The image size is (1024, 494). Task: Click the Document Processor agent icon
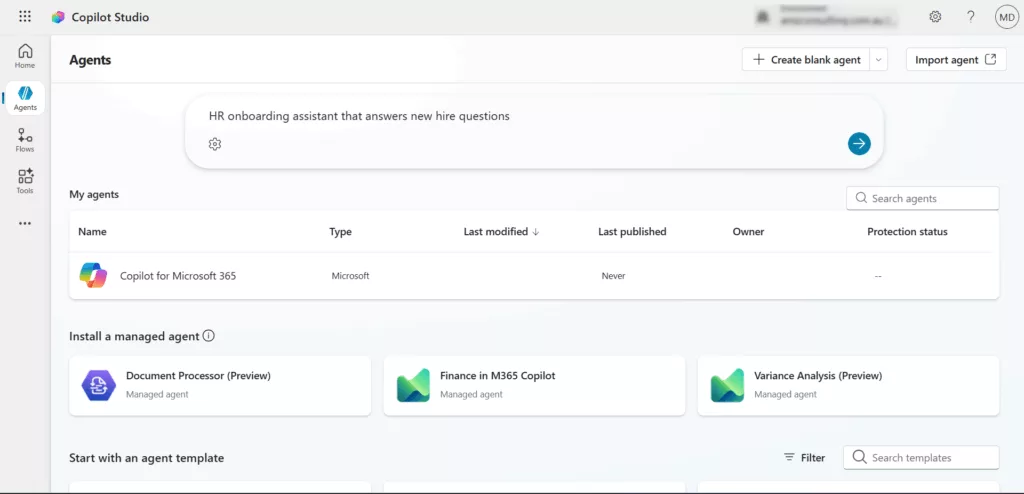(x=99, y=385)
